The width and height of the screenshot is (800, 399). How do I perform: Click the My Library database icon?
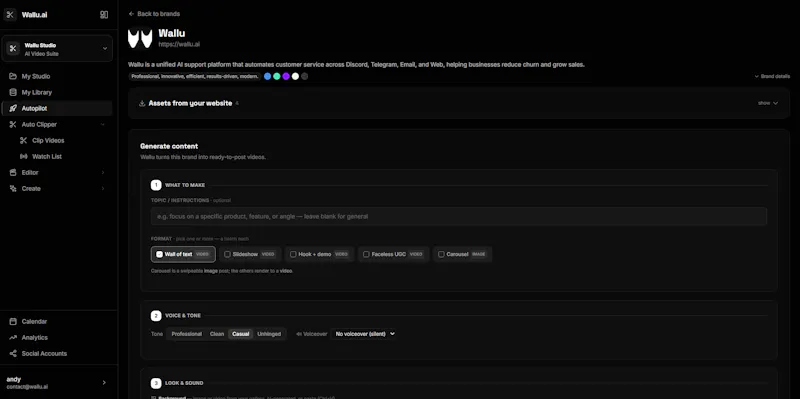point(13,92)
